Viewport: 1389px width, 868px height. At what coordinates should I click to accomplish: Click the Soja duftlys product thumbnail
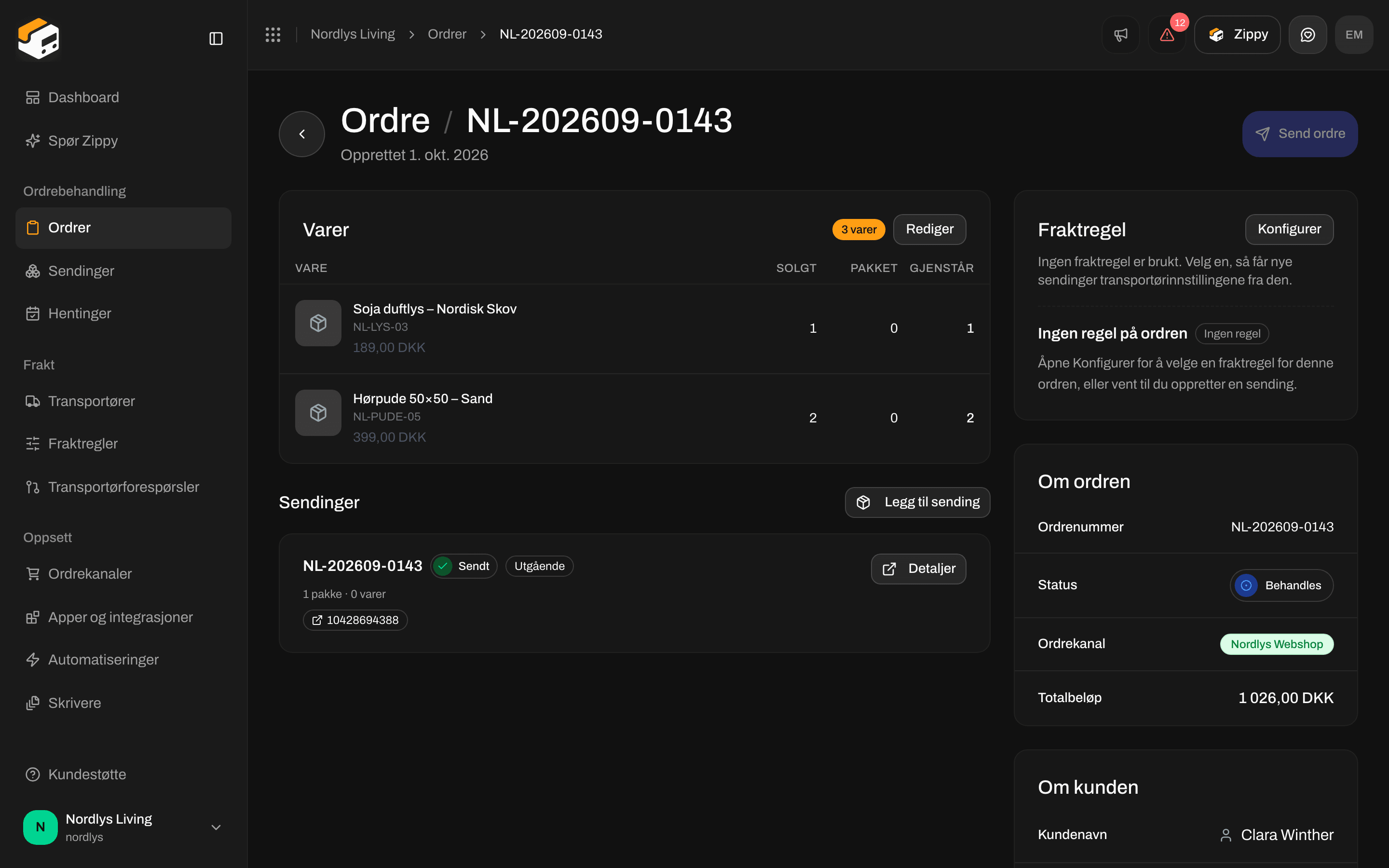click(x=318, y=323)
